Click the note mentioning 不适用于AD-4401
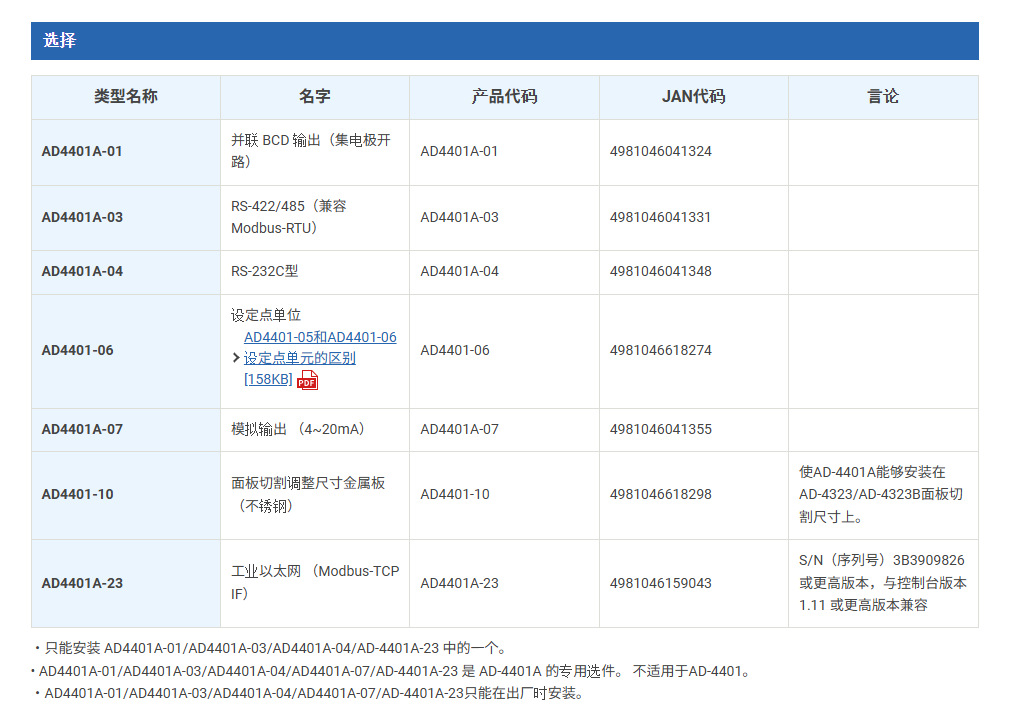Image resolution: width=1020 pixels, height=727 pixels. tap(392, 671)
